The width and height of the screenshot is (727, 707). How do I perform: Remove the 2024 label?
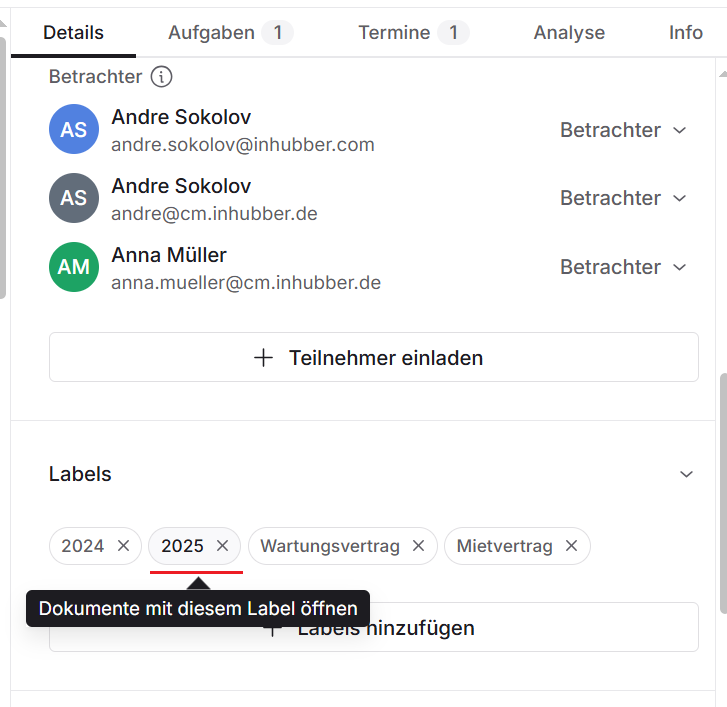click(x=124, y=546)
